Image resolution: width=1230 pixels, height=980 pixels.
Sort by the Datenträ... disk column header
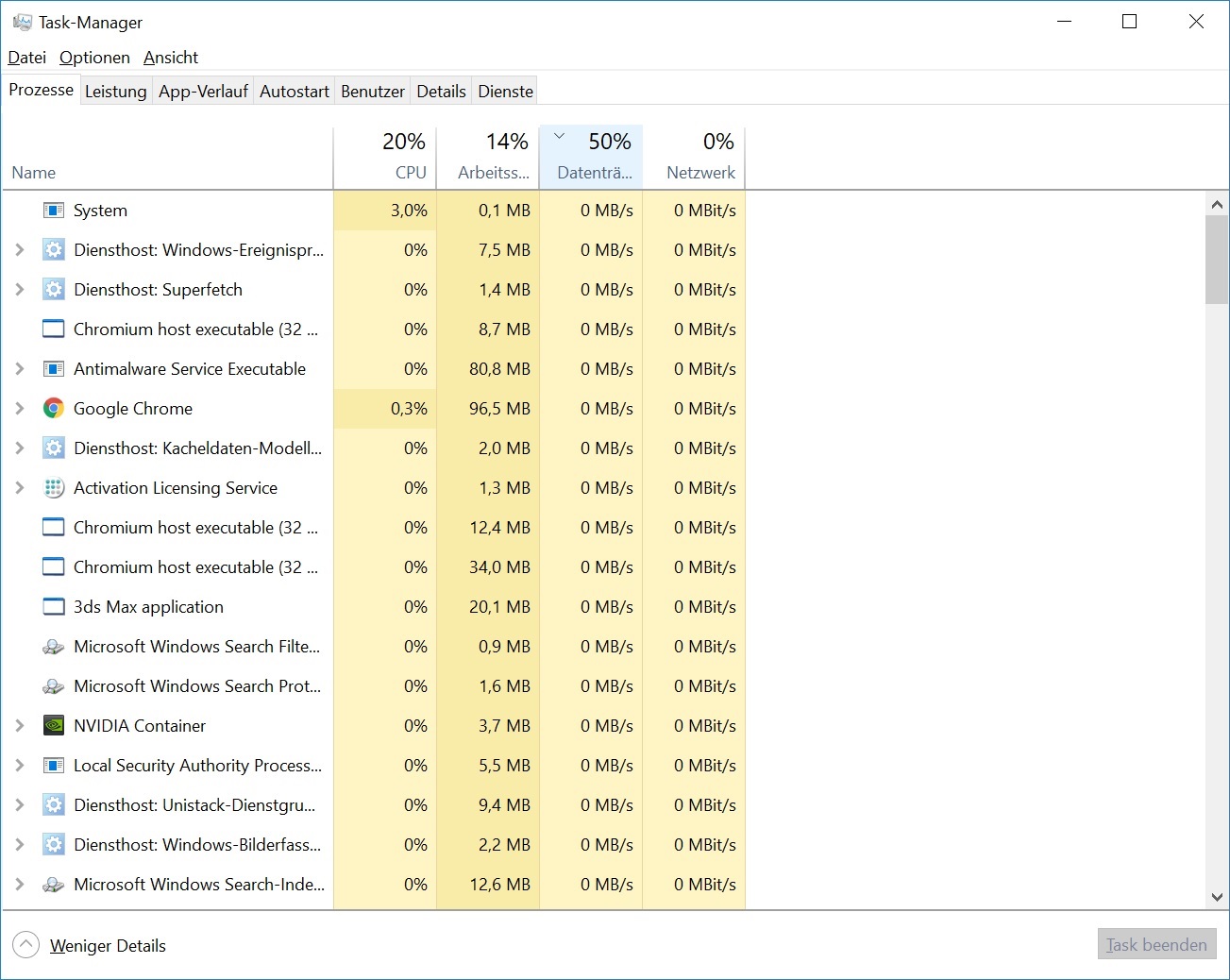(591, 157)
